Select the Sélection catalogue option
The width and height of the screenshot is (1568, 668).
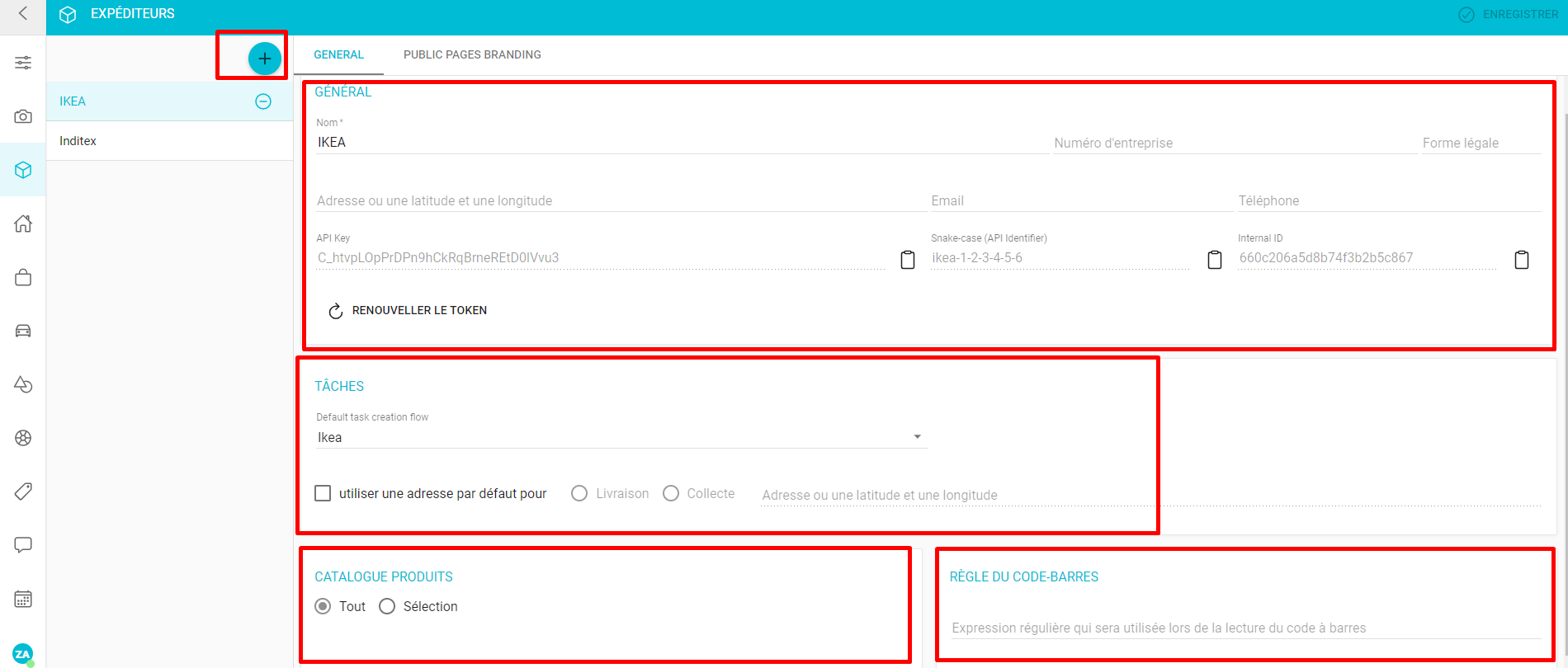tap(387, 606)
